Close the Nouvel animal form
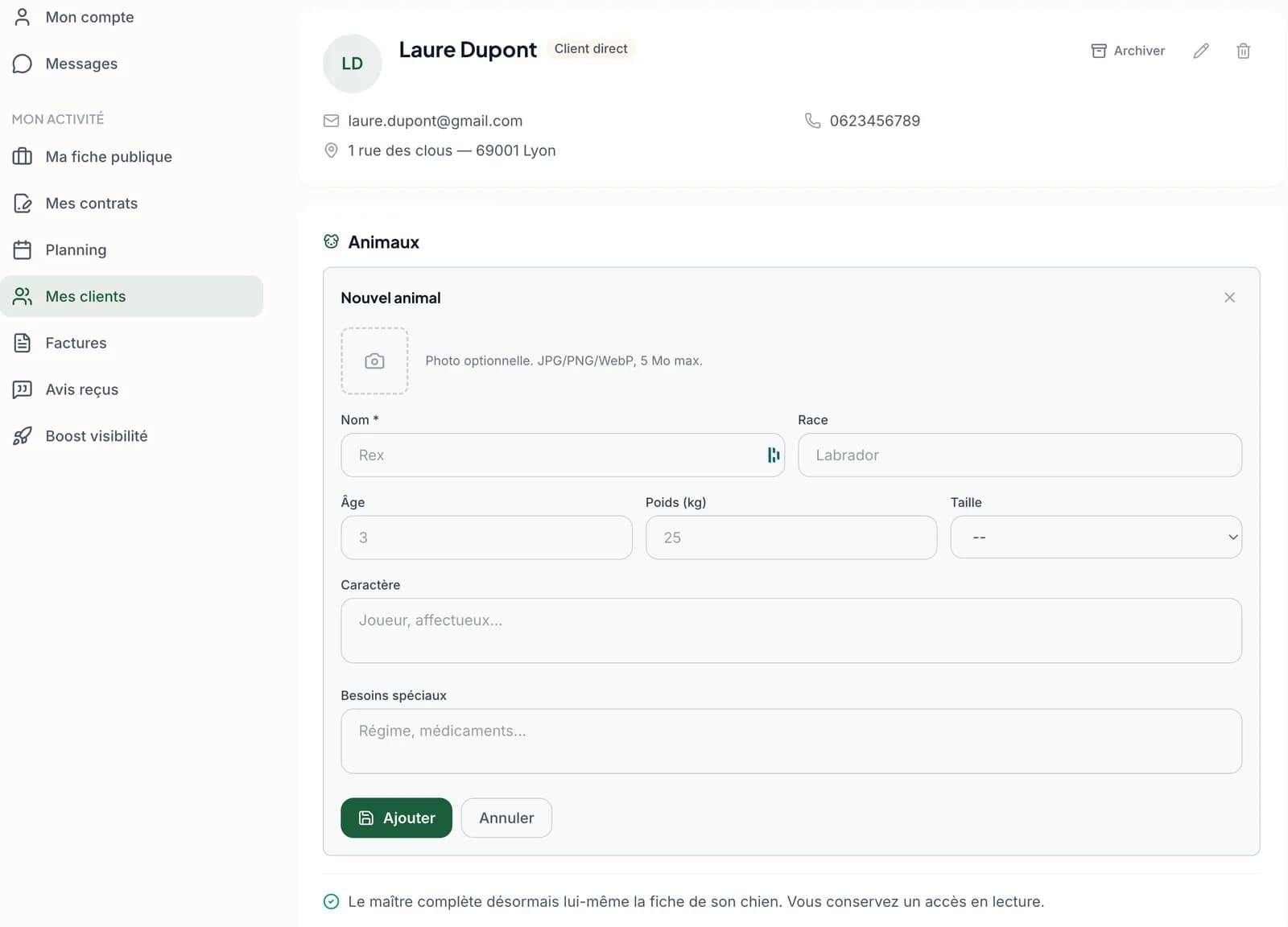Screen dimensions: 1288x927 point(1229,298)
